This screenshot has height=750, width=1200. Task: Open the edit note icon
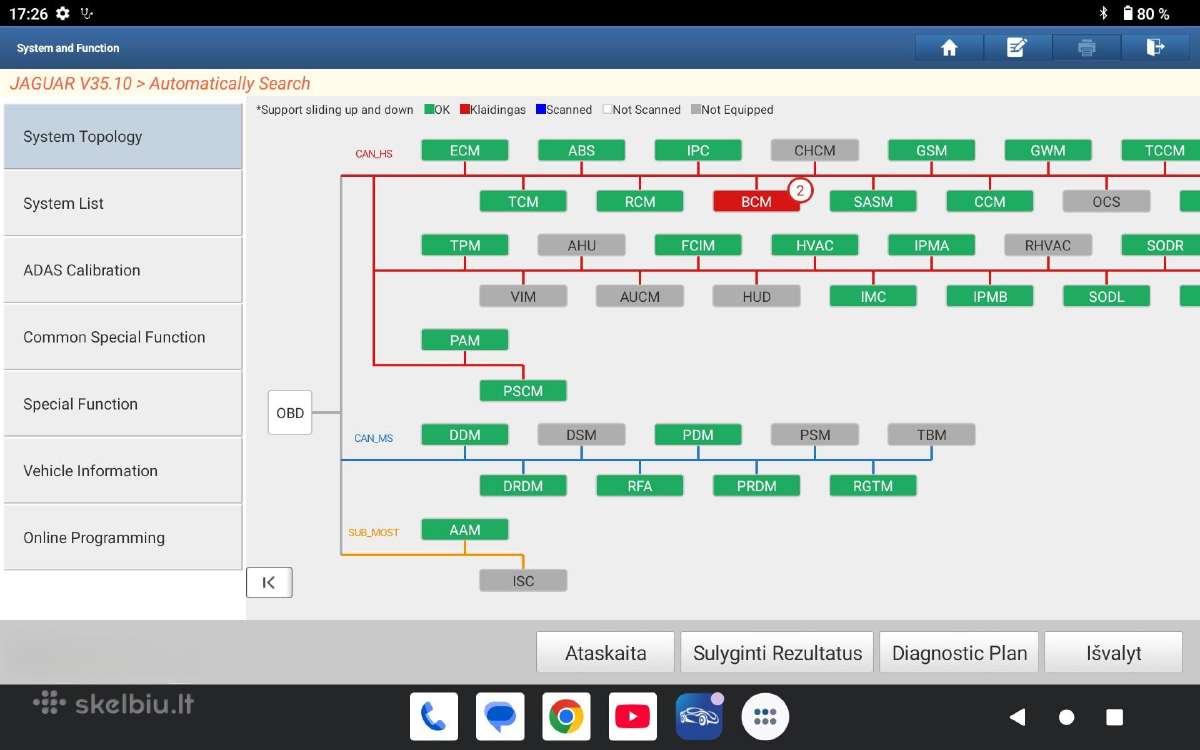pyautogui.click(x=1017, y=48)
